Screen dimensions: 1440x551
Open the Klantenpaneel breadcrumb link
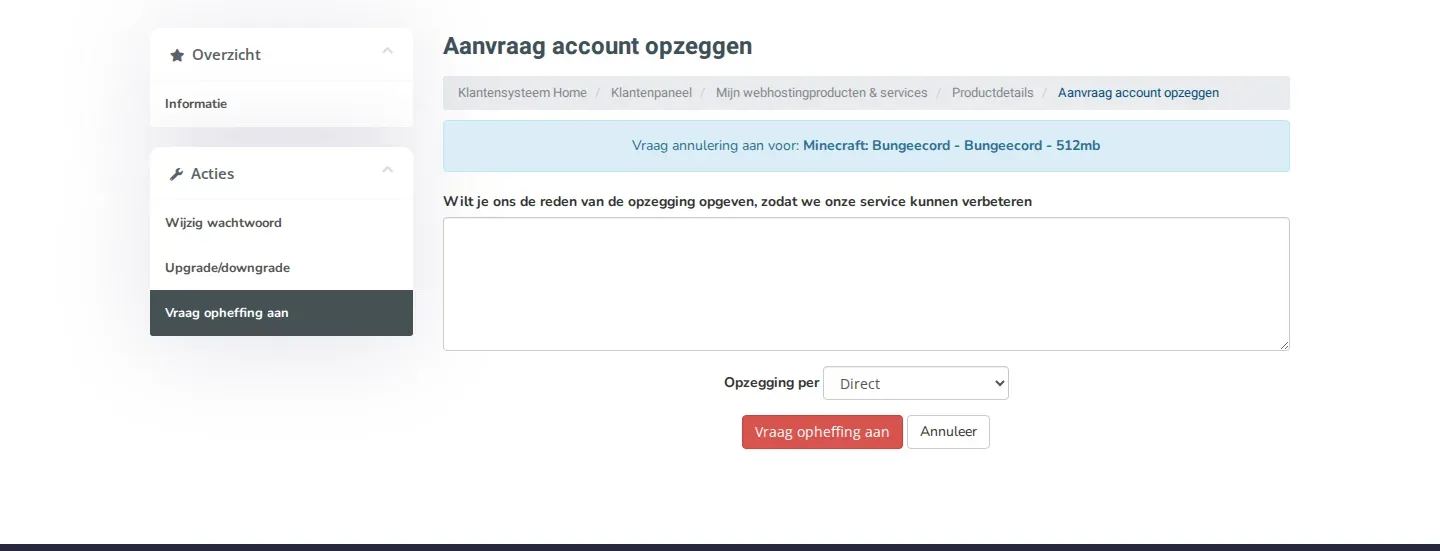click(x=651, y=93)
